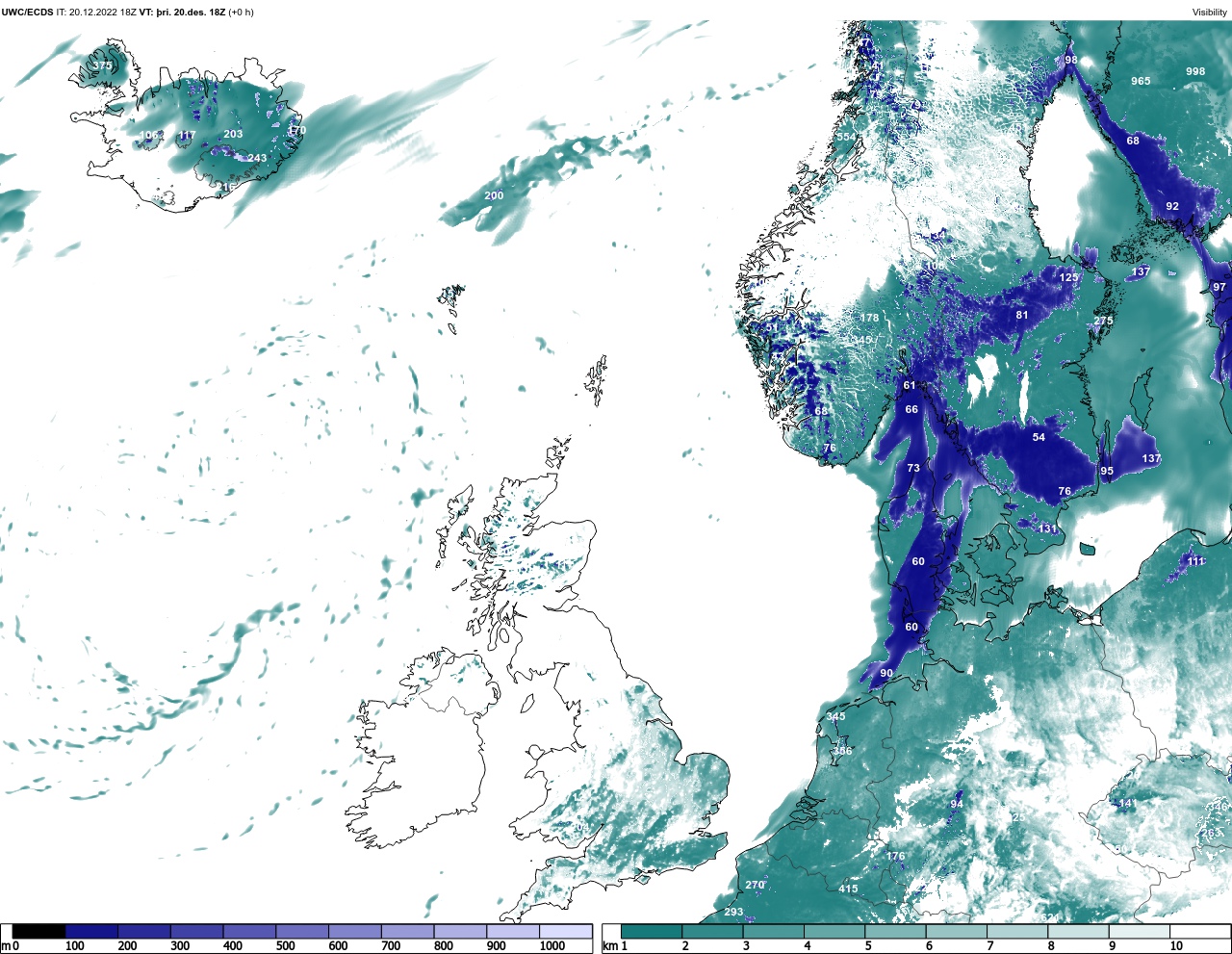This screenshot has width=1232, height=954.
Task: Click the '293' value at the bottom edge
Action: [x=733, y=912]
